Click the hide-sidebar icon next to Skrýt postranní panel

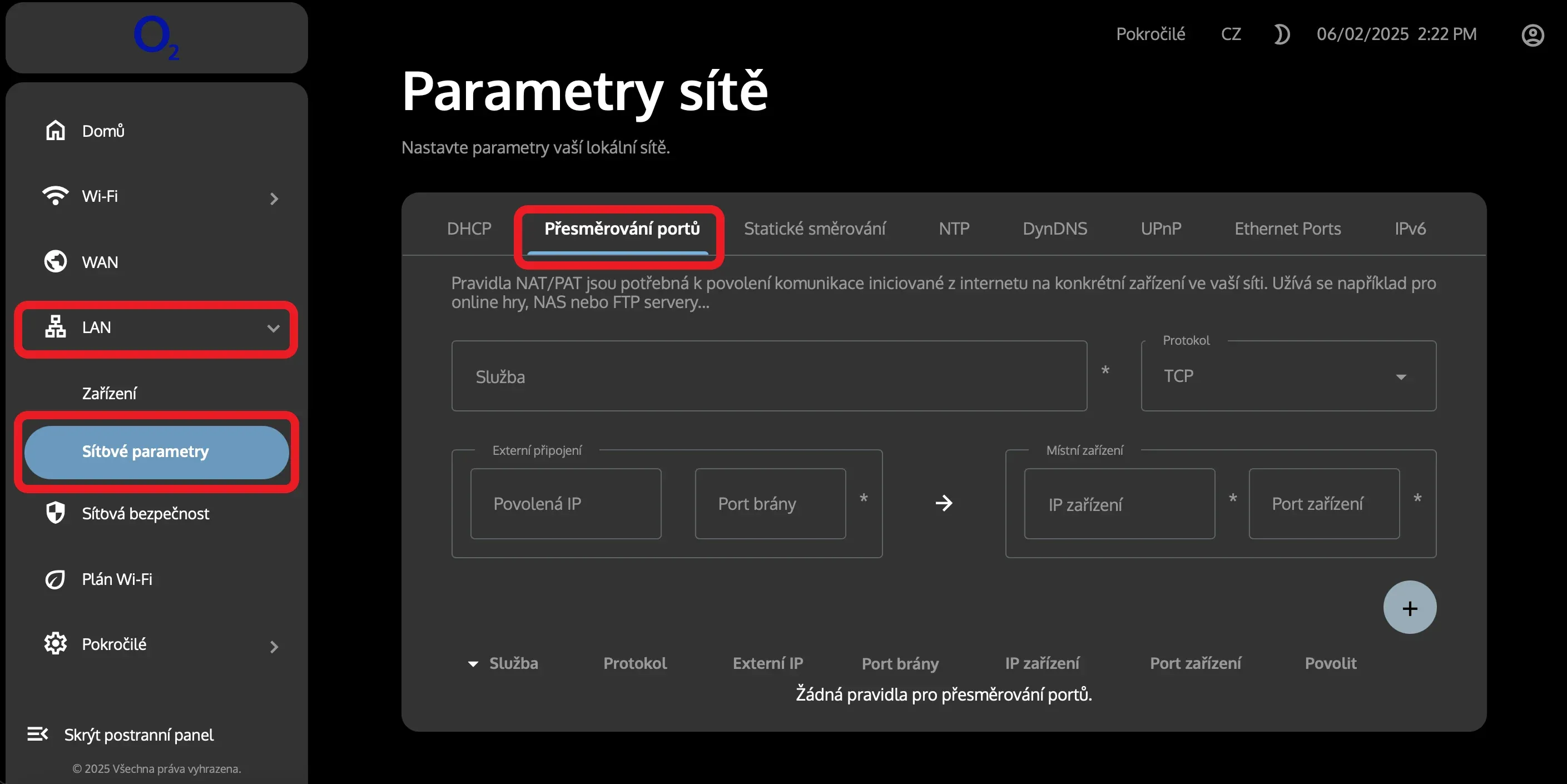[38, 734]
